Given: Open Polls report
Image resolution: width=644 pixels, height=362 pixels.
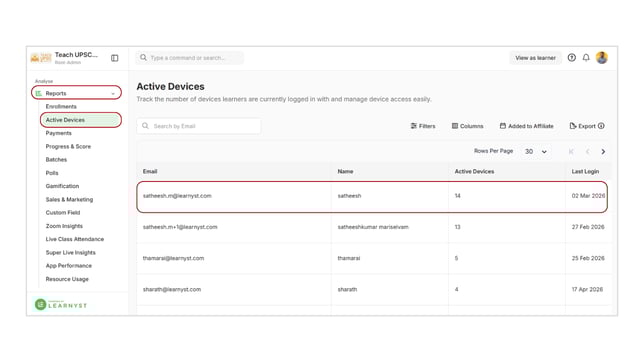Looking at the screenshot, I should pos(52,173).
